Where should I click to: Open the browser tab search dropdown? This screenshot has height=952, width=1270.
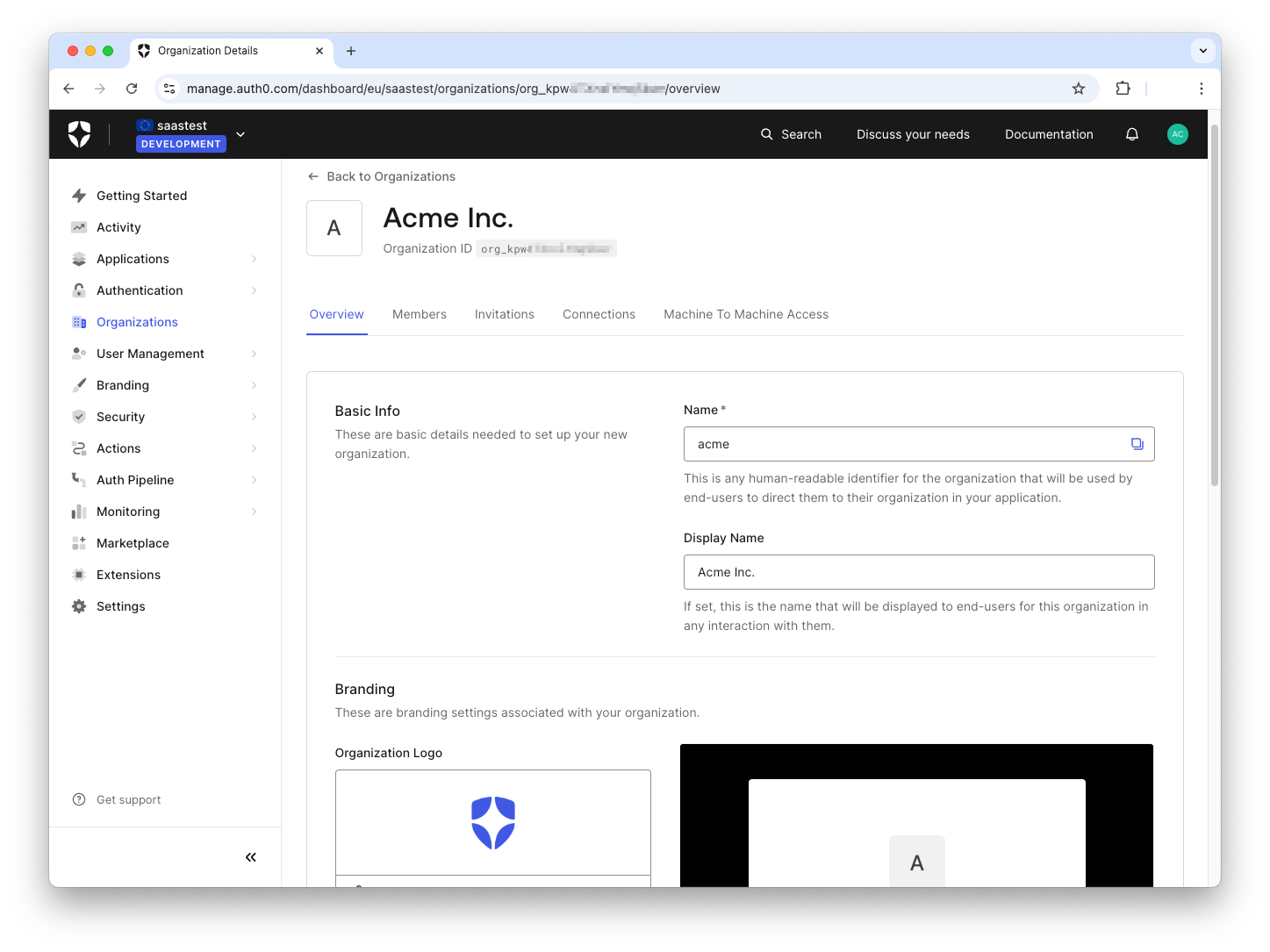click(x=1203, y=51)
